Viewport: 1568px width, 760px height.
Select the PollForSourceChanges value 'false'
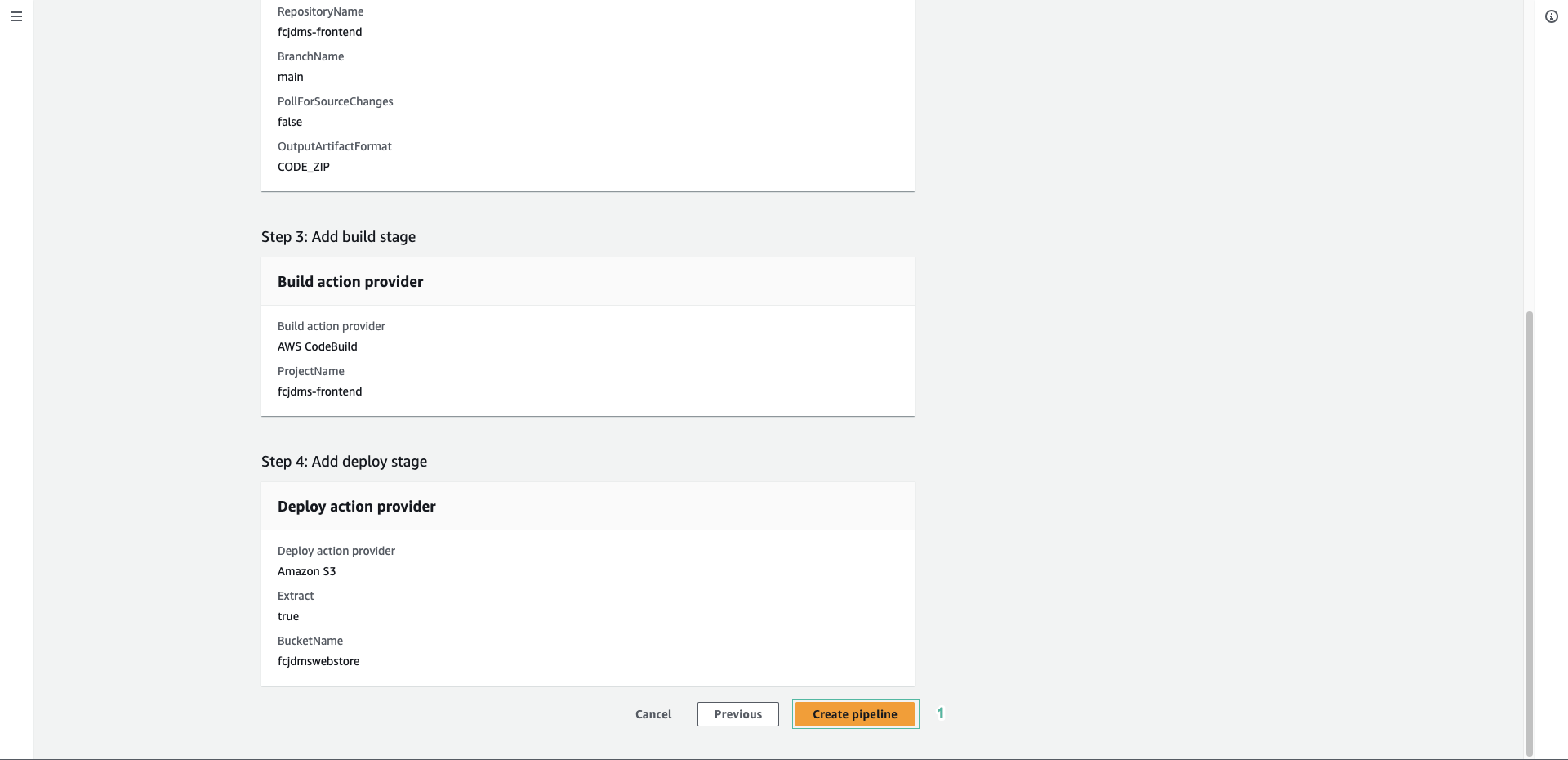[x=290, y=122]
